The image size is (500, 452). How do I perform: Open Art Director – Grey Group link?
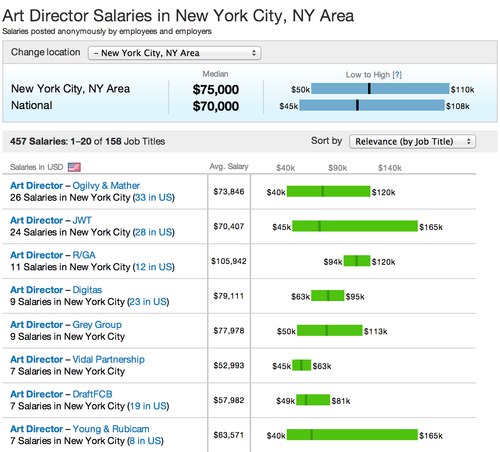(x=66, y=325)
